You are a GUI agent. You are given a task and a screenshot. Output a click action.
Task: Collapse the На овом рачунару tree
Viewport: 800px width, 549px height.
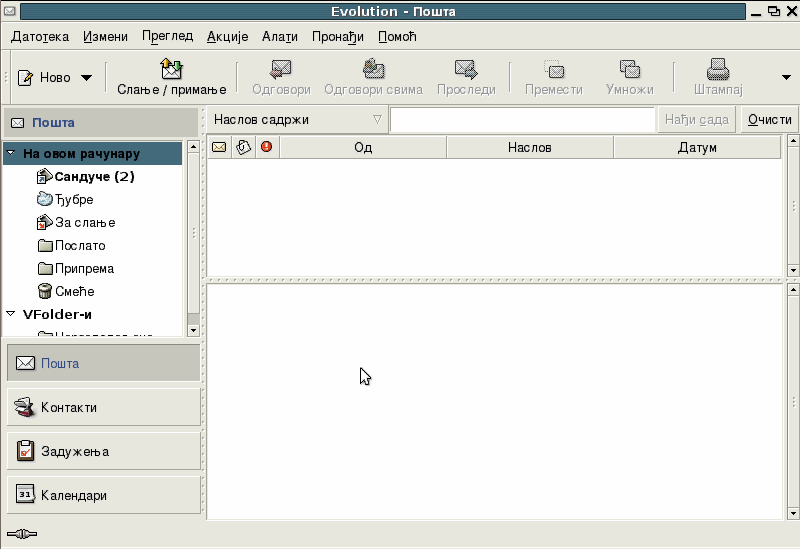(11, 153)
